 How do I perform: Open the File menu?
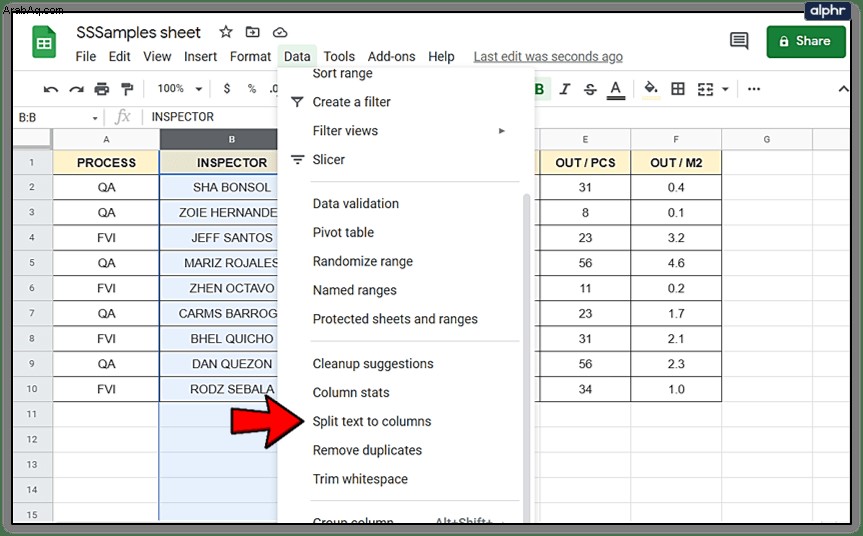[86, 57]
